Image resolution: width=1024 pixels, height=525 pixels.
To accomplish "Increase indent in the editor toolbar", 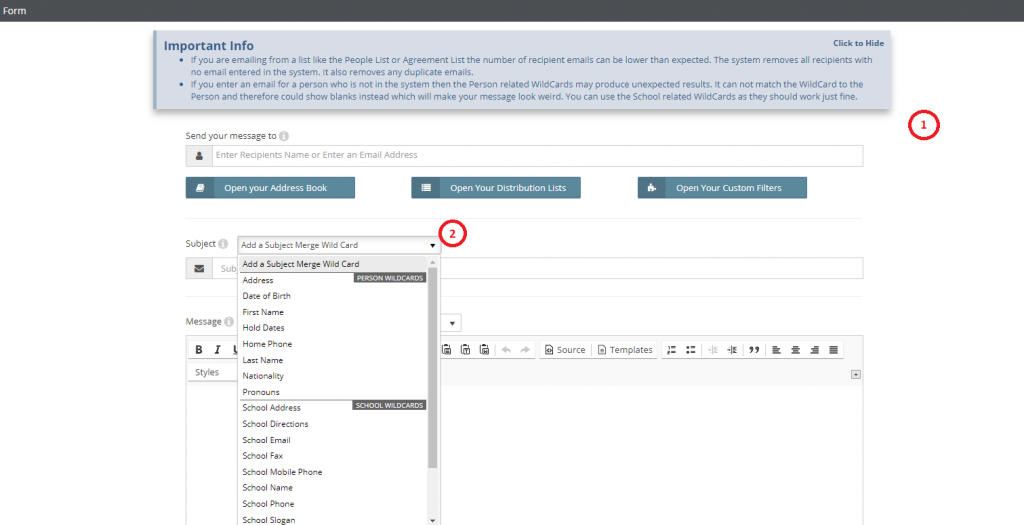I will coord(732,350).
